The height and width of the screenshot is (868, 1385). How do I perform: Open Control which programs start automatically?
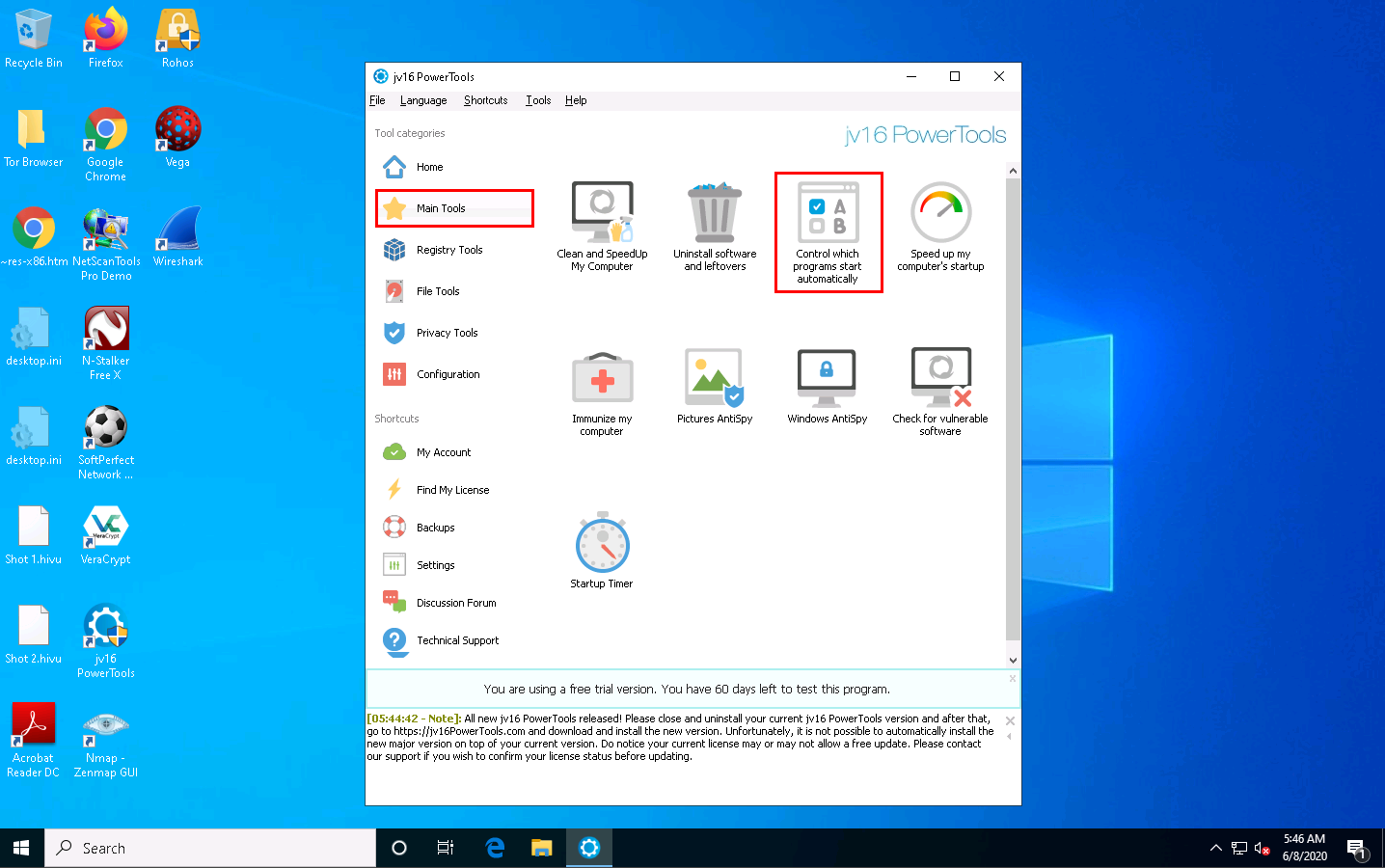(x=828, y=232)
